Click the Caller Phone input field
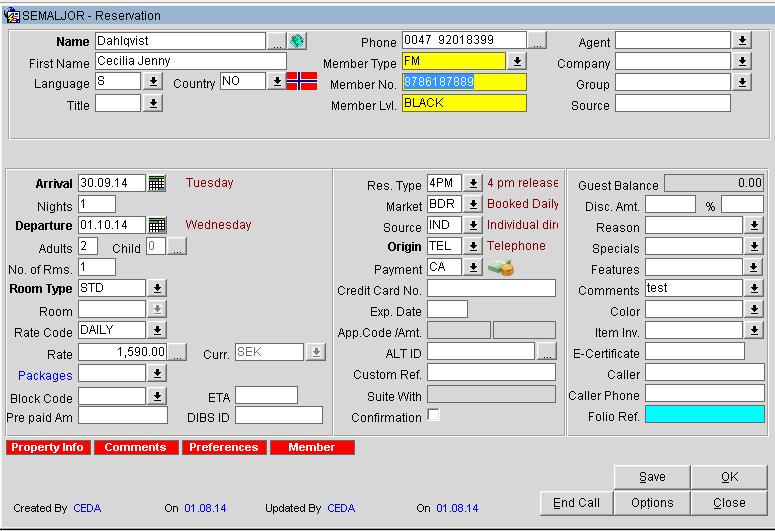Screen dimensions: 775x531 (x=705, y=394)
